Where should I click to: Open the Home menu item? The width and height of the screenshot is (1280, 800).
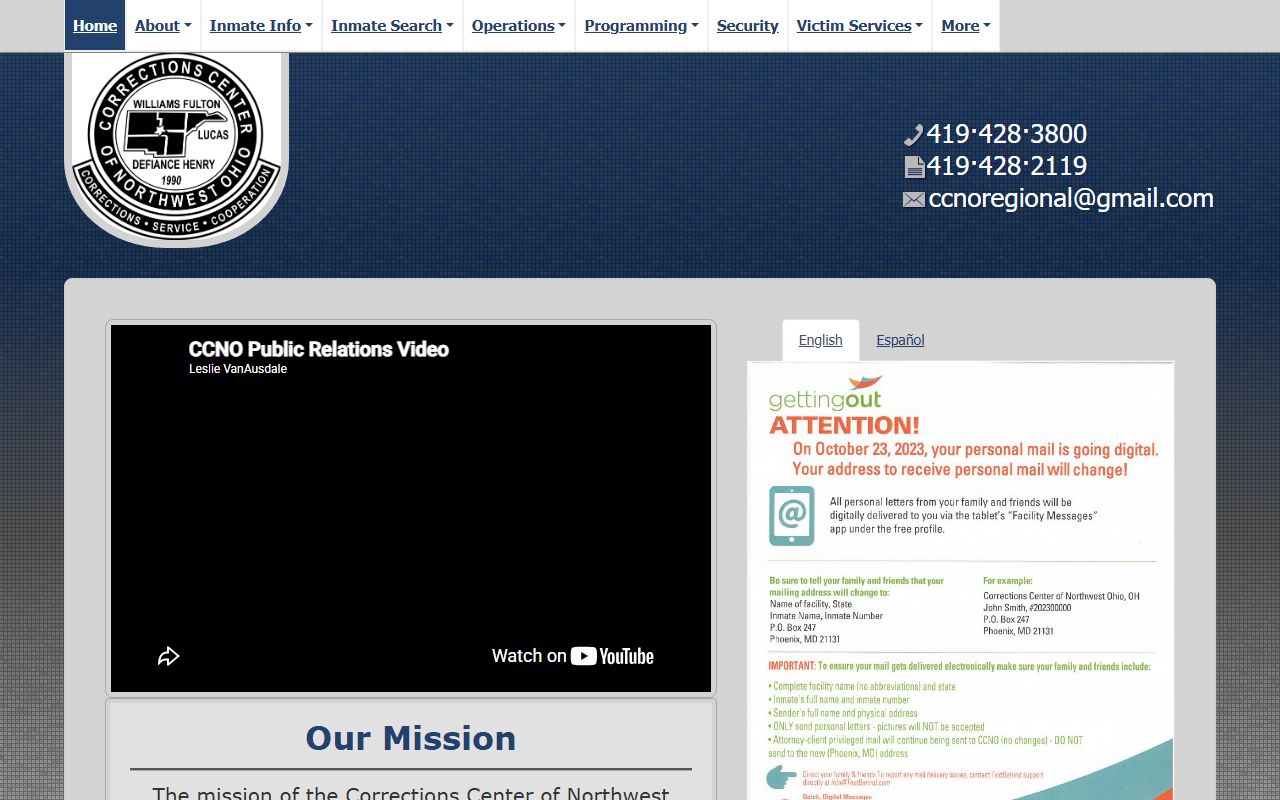click(95, 26)
